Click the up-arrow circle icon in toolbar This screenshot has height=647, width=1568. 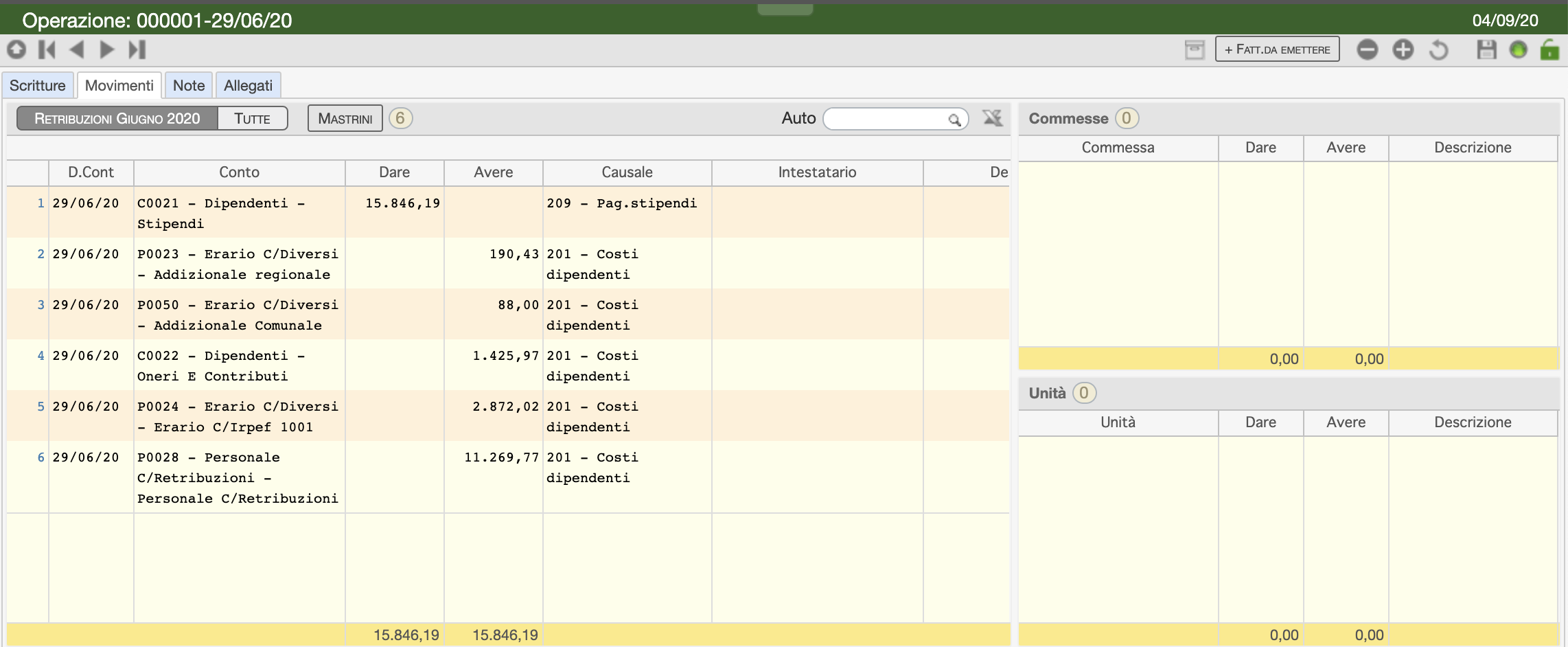click(16, 49)
